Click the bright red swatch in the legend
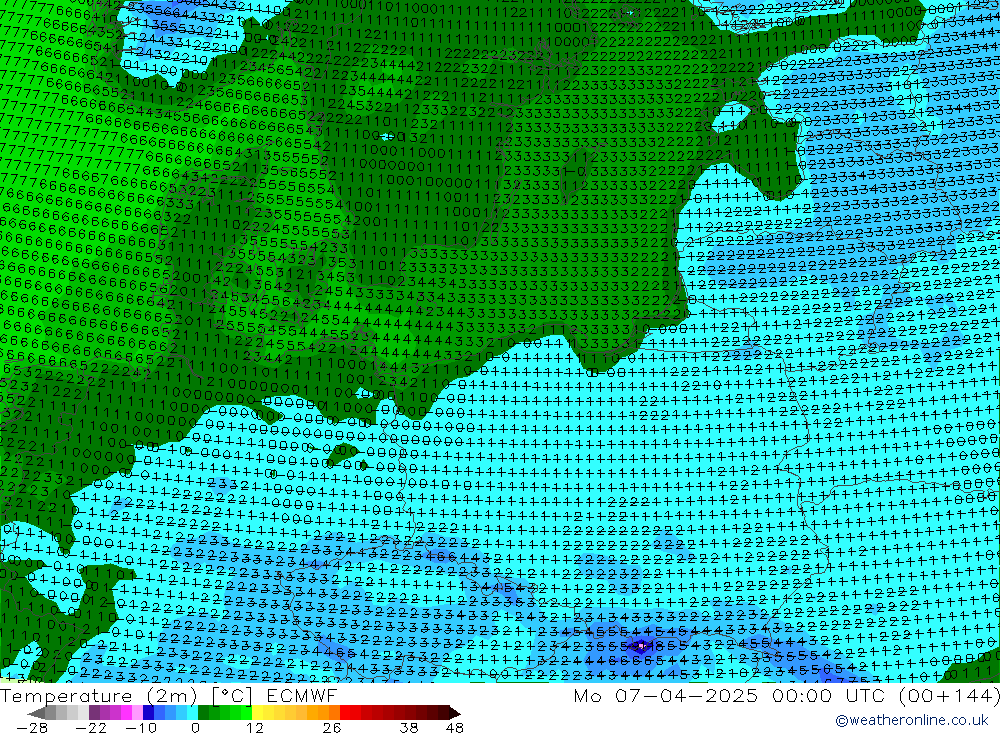Screen dimensions: 1000x733 tap(345, 713)
